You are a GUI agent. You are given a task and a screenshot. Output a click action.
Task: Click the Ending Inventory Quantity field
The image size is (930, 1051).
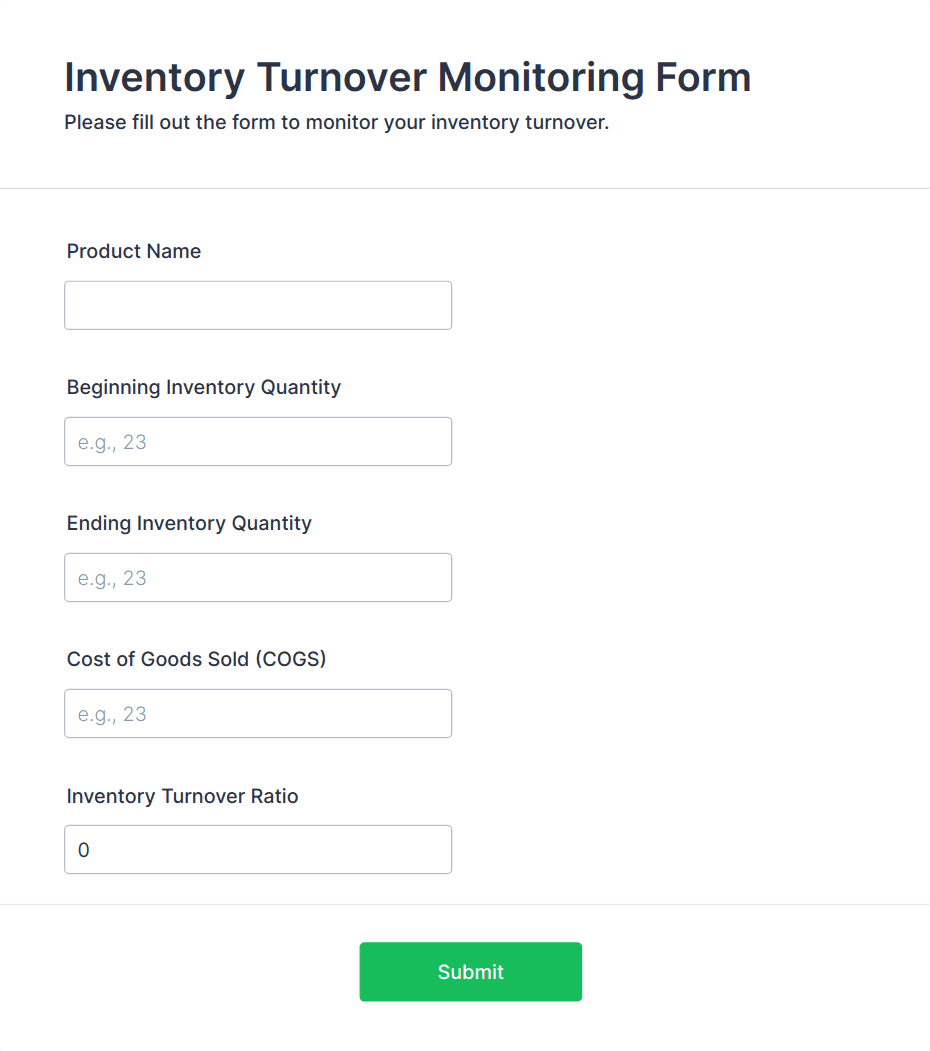click(x=258, y=577)
